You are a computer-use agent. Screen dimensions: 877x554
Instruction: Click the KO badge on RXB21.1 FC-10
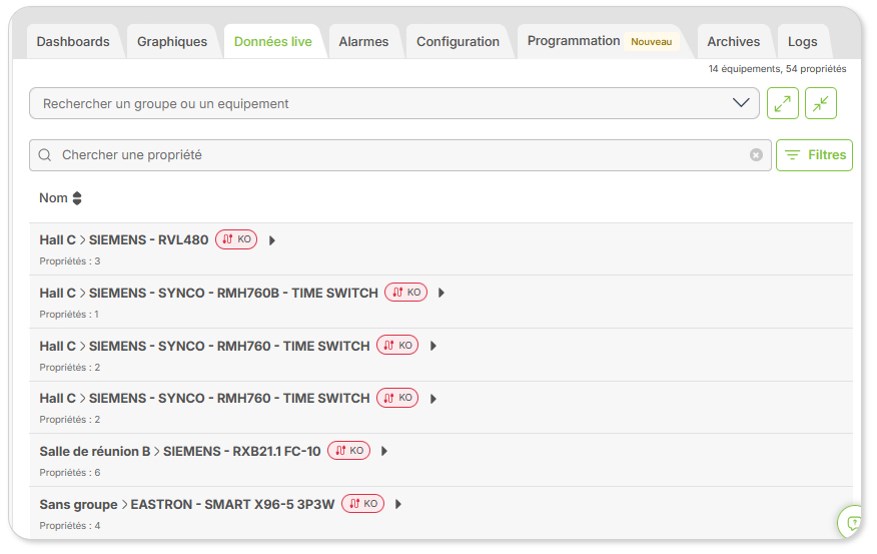349,451
